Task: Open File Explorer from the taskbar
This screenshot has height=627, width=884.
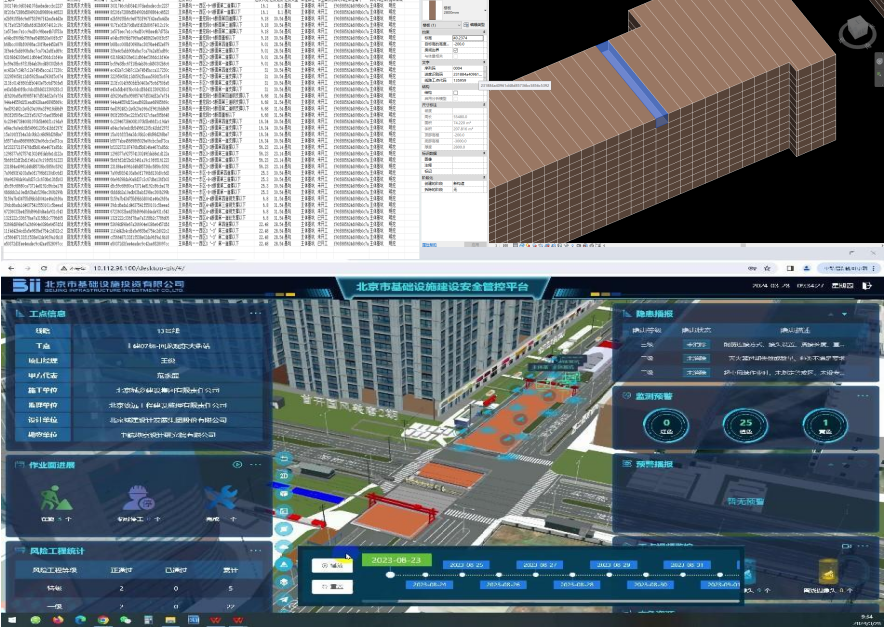Action: point(170,620)
